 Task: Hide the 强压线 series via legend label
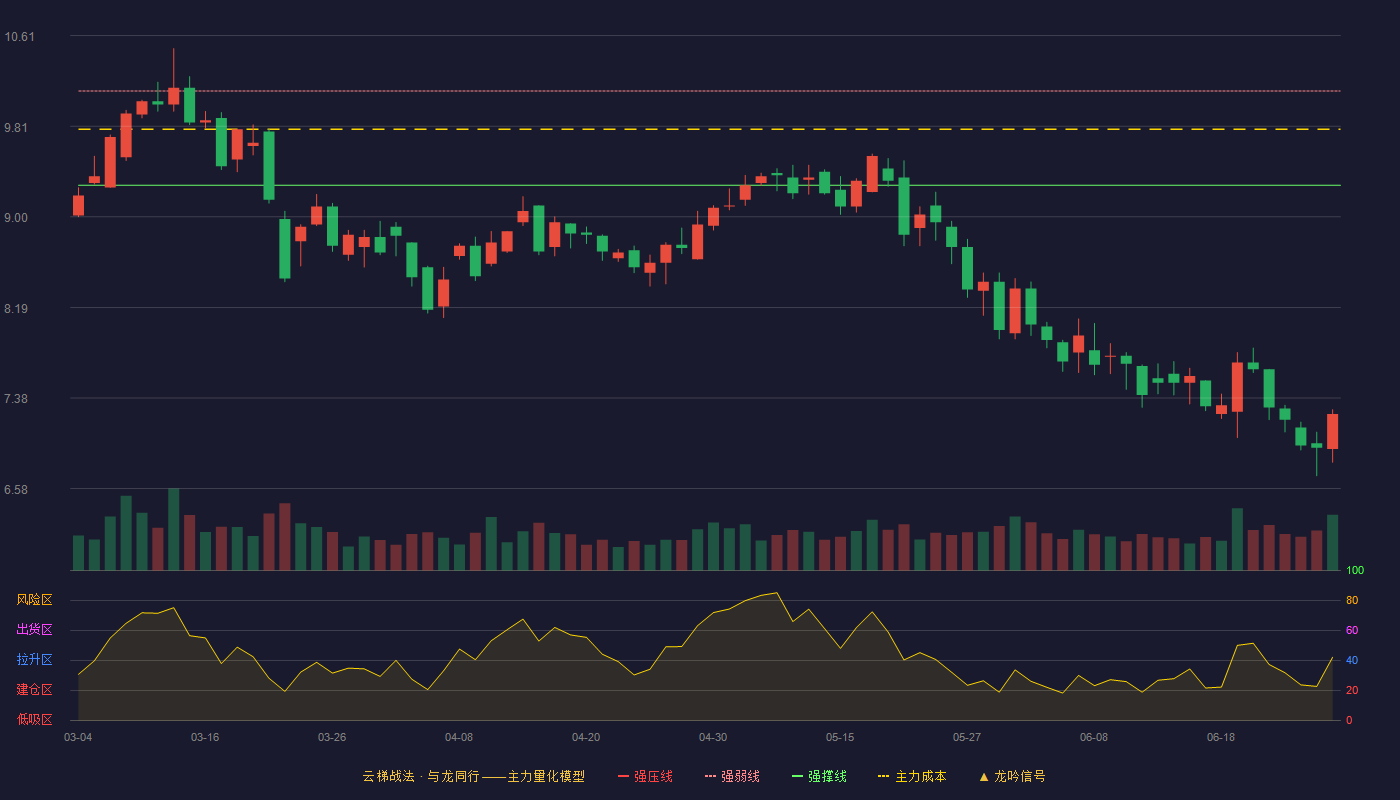[653, 776]
